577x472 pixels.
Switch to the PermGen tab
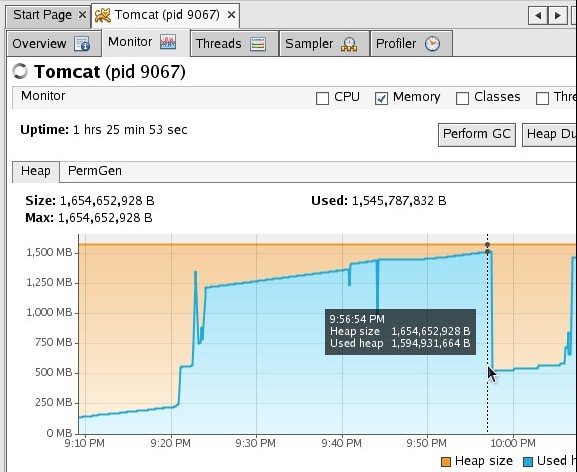click(x=95, y=171)
